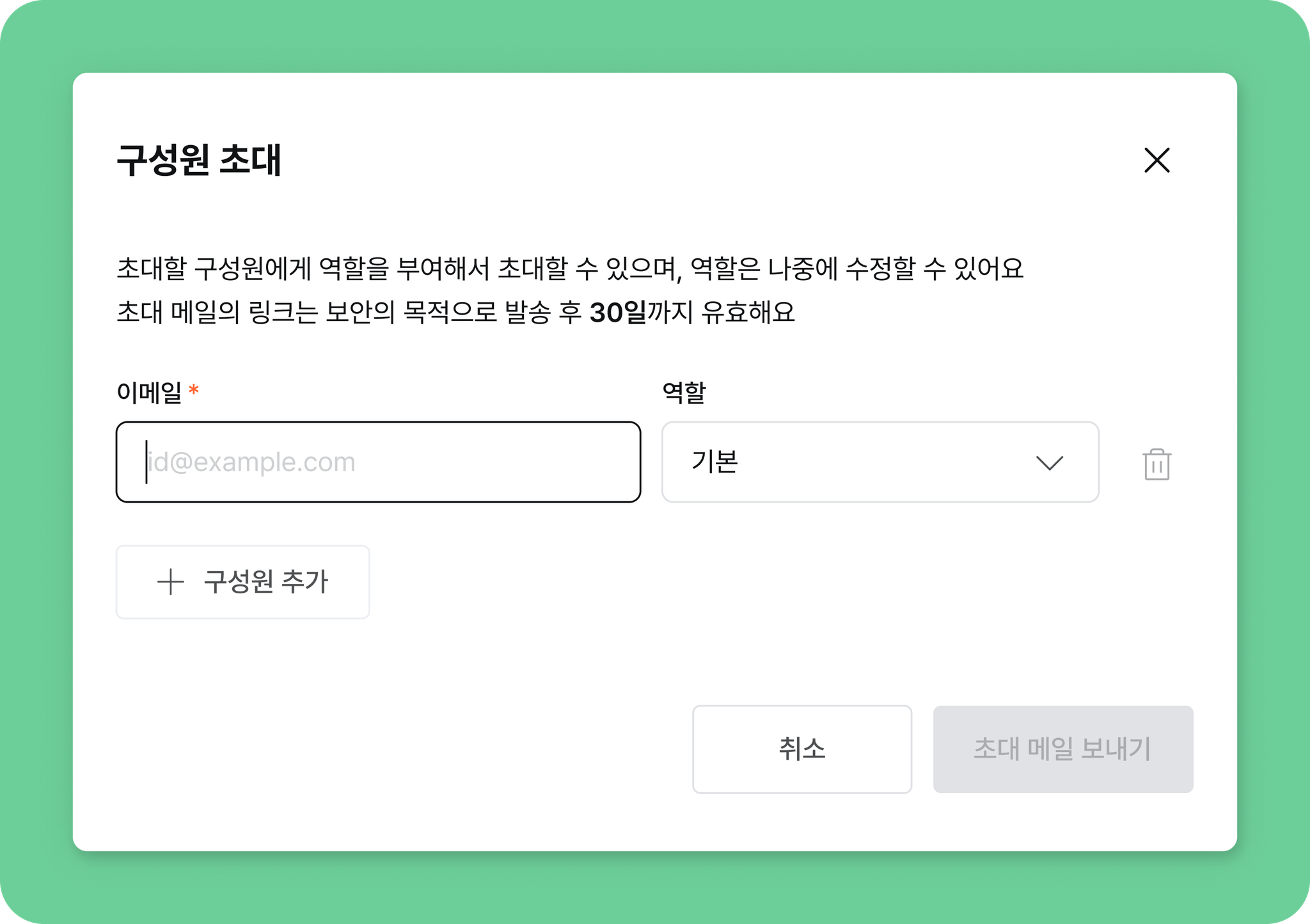Image resolution: width=1310 pixels, height=924 pixels.
Task: Click the bold 30일 text
Action: [617, 313]
